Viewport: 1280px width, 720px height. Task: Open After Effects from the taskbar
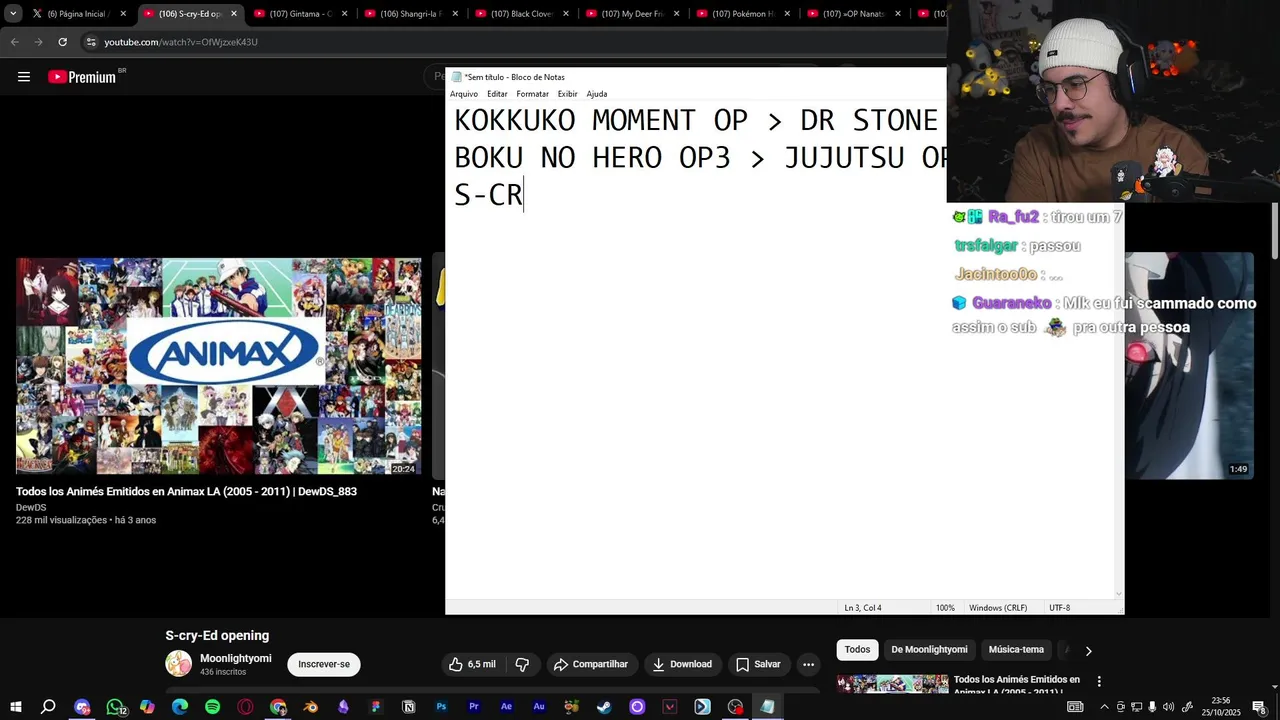pos(507,707)
